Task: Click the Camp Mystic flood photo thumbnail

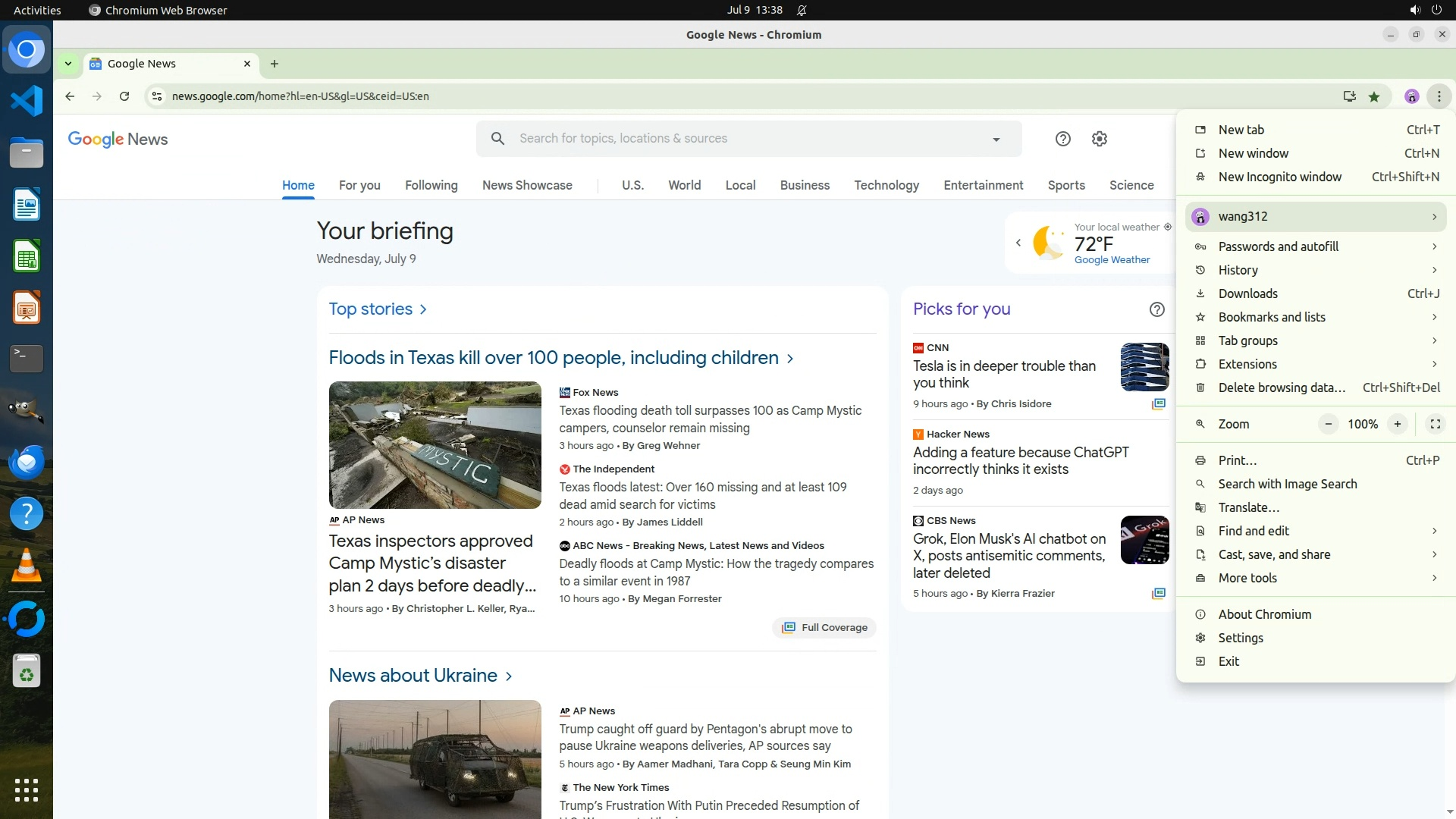Action: 435,445
